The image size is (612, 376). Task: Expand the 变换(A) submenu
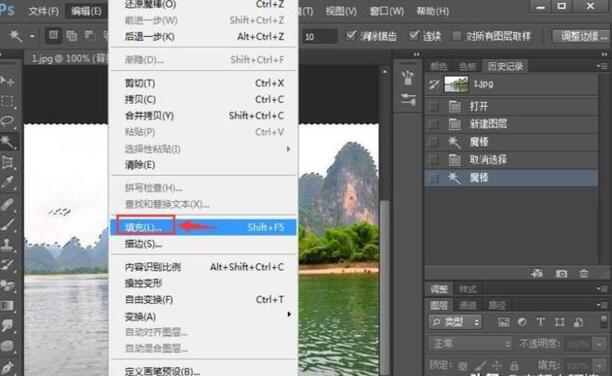coord(204,316)
